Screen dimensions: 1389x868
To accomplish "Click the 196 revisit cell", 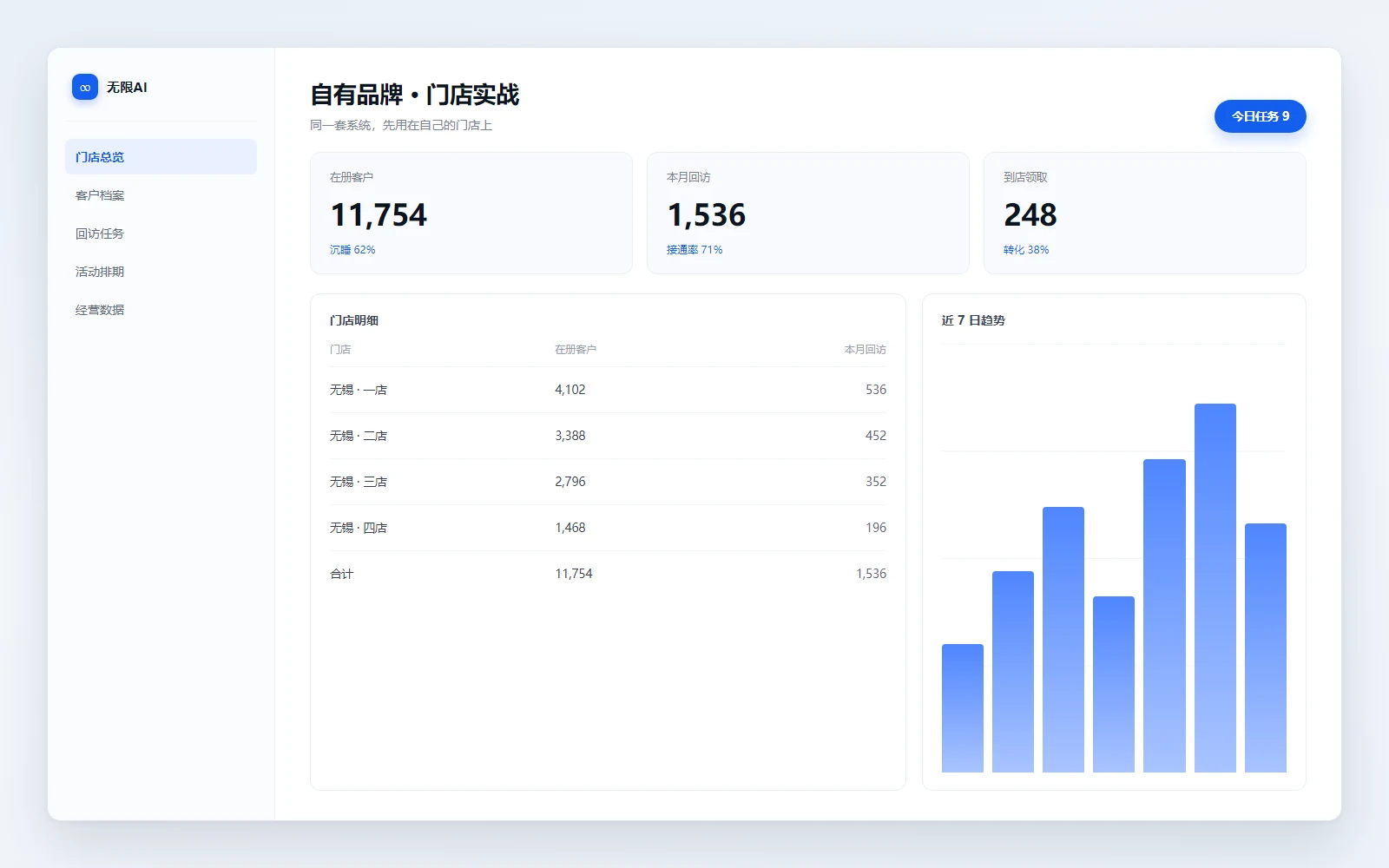I will coord(876,528).
